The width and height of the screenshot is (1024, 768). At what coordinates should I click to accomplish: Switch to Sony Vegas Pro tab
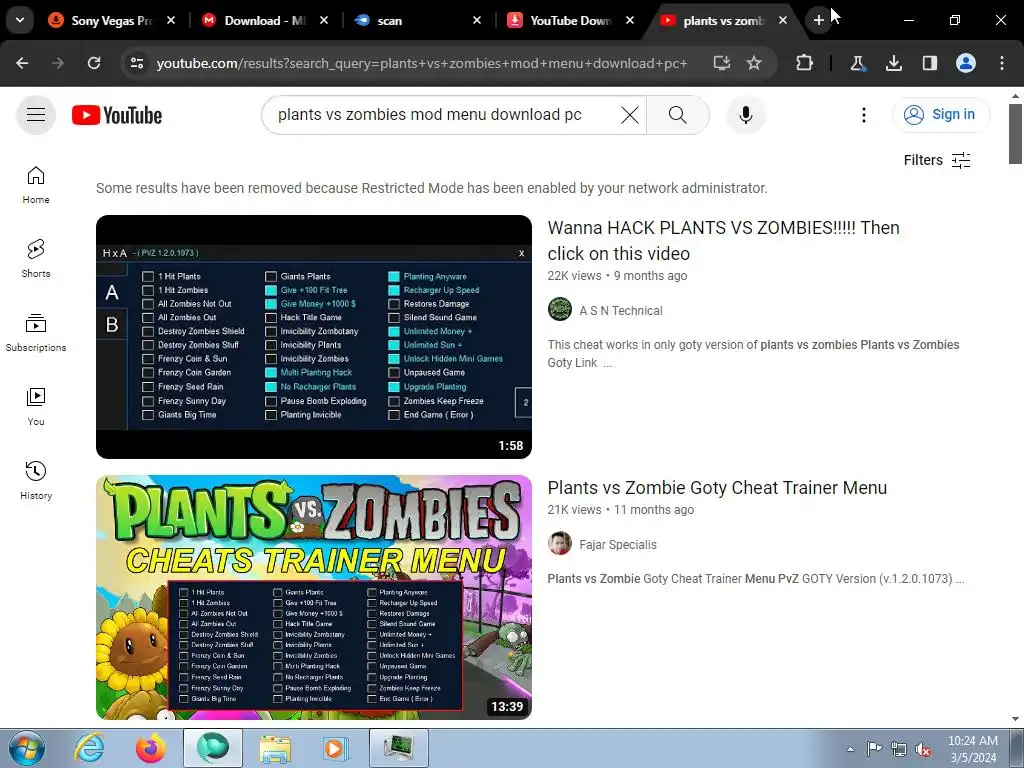coord(111,20)
